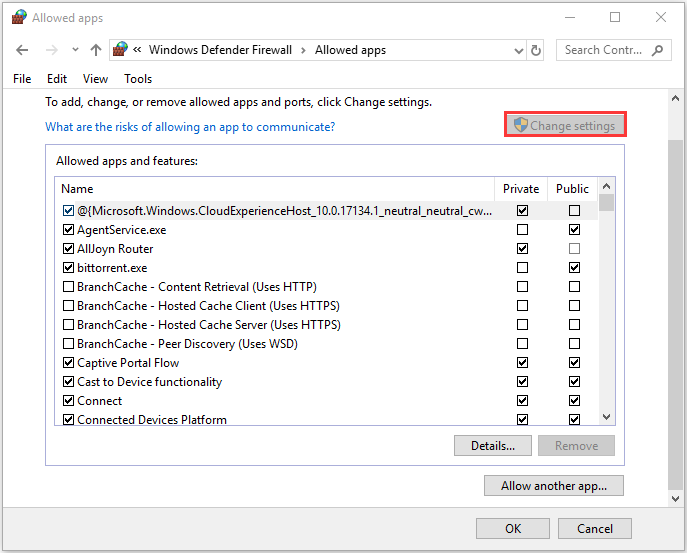Image resolution: width=687 pixels, height=553 pixels.
Task: Close the Allowed apps window
Action: [x=660, y=18]
